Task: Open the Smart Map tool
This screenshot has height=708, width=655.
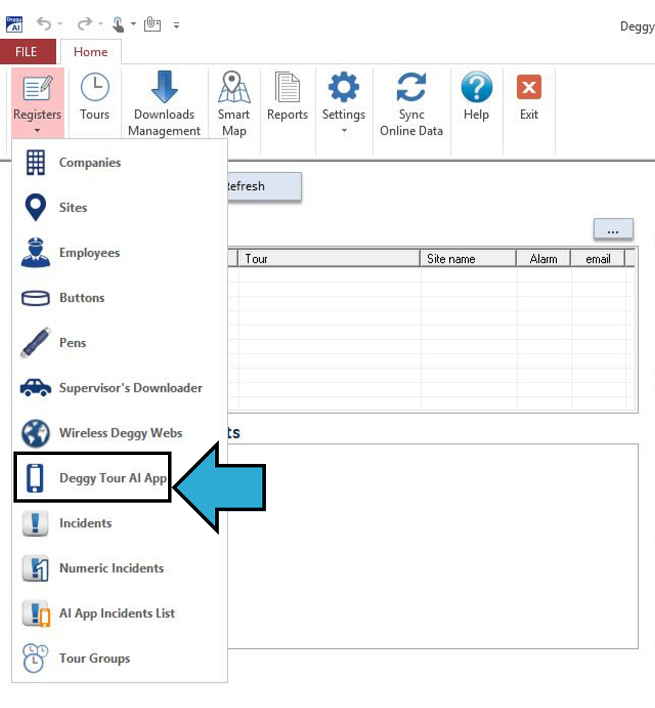Action: tap(234, 103)
